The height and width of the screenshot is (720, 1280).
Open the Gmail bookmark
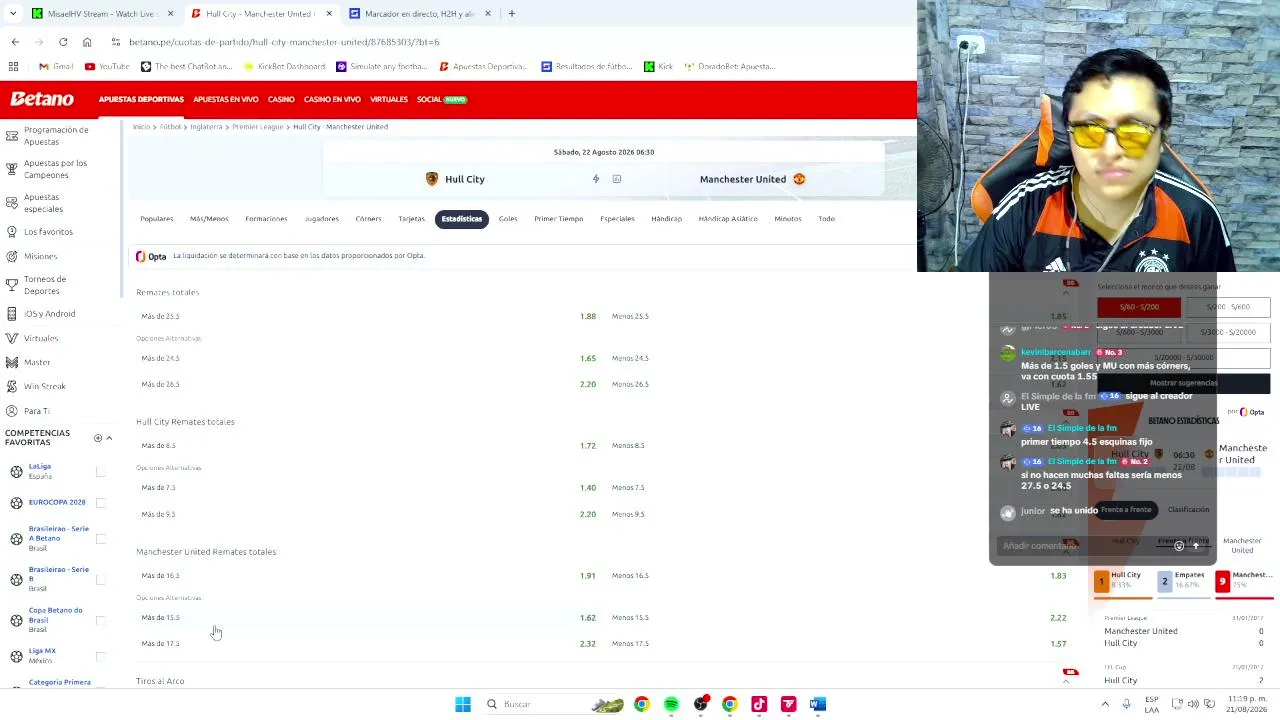coord(56,66)
